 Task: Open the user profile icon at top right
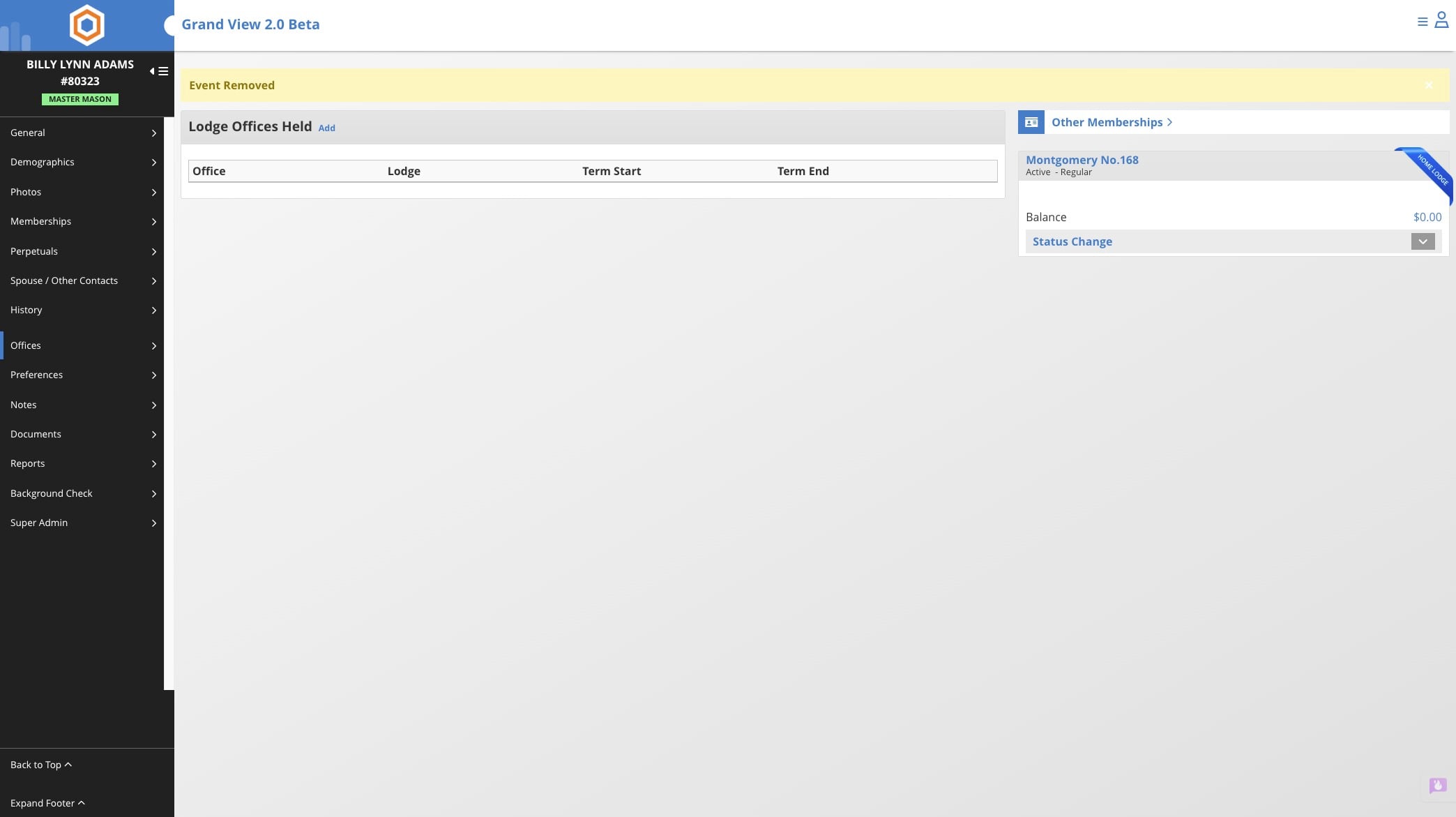click(1441, 20)
